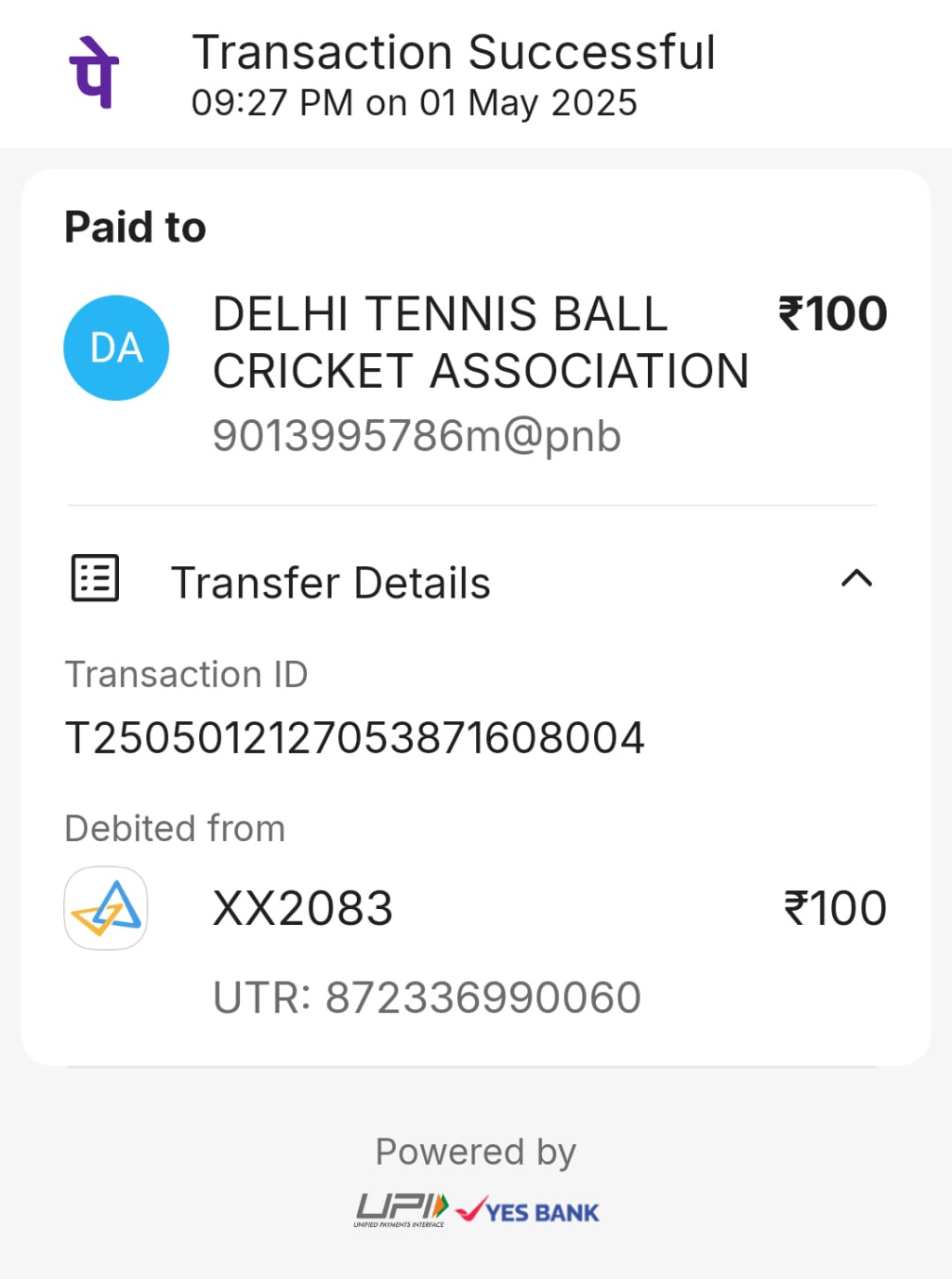Tap the ₹100 debited amount beside XX2083

[x=835, y=908]
